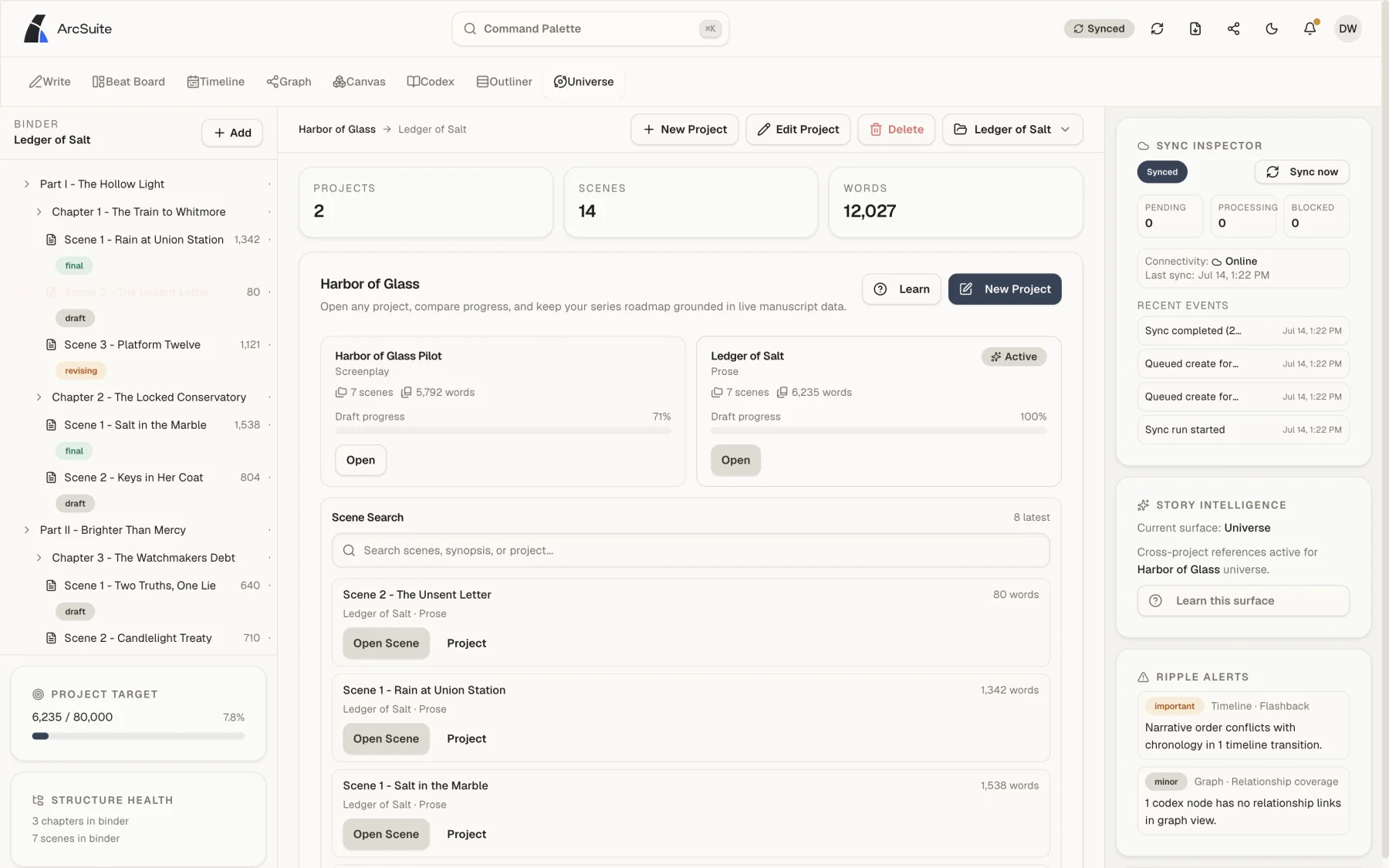Viewport: 1389px width, 868px height.
Task: Open the Ledger of Salt project dropdown
Action: pos(1012,130)
